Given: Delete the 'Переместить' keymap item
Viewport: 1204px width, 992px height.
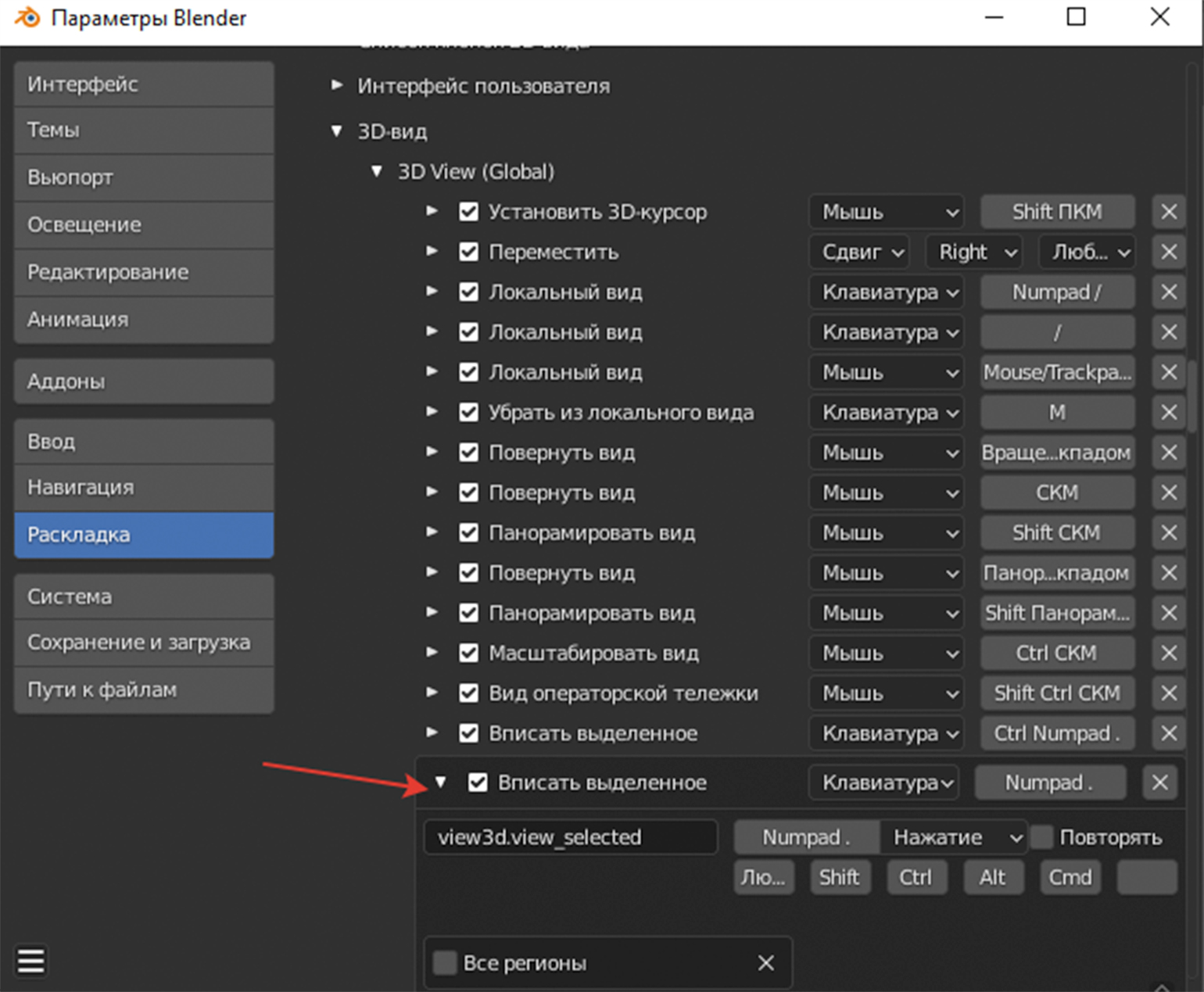Looking at the screenshot, I should (1169, 252).
